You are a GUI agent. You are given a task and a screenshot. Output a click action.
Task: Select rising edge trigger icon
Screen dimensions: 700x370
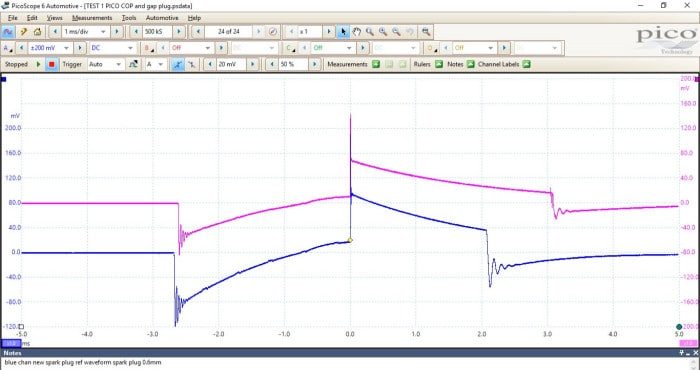tap(178, 64)
